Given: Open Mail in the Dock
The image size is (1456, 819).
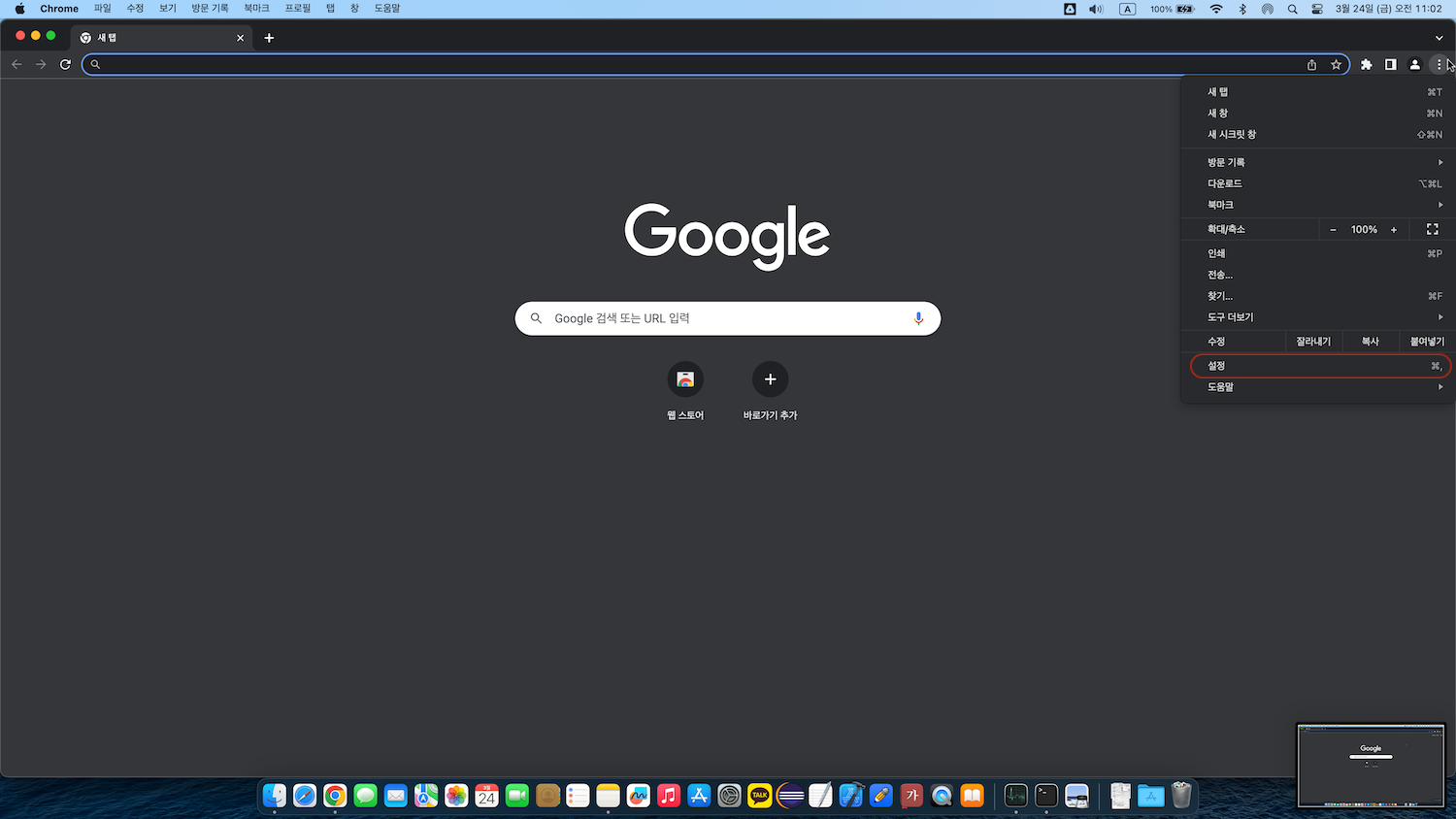Looking at the screenshot, I should click(396, 796).
